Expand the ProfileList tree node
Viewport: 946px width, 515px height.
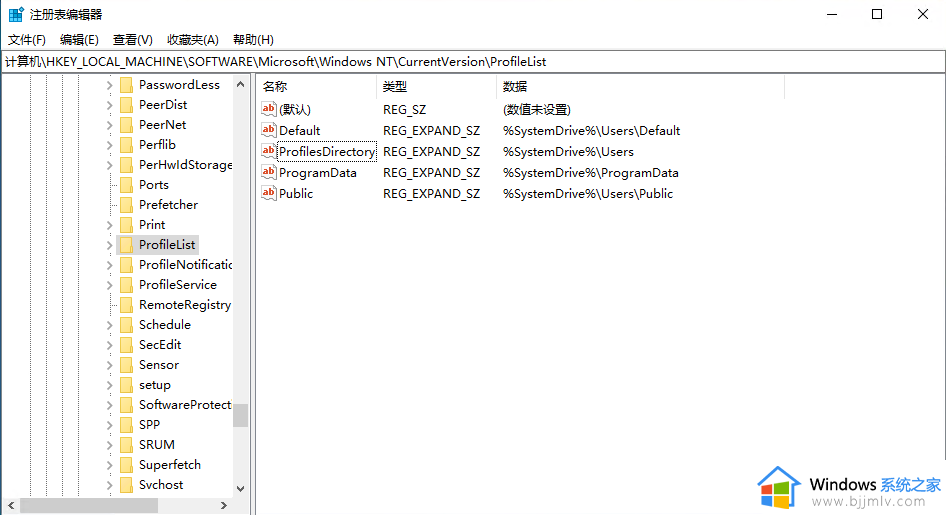click(x=109, y=245)
